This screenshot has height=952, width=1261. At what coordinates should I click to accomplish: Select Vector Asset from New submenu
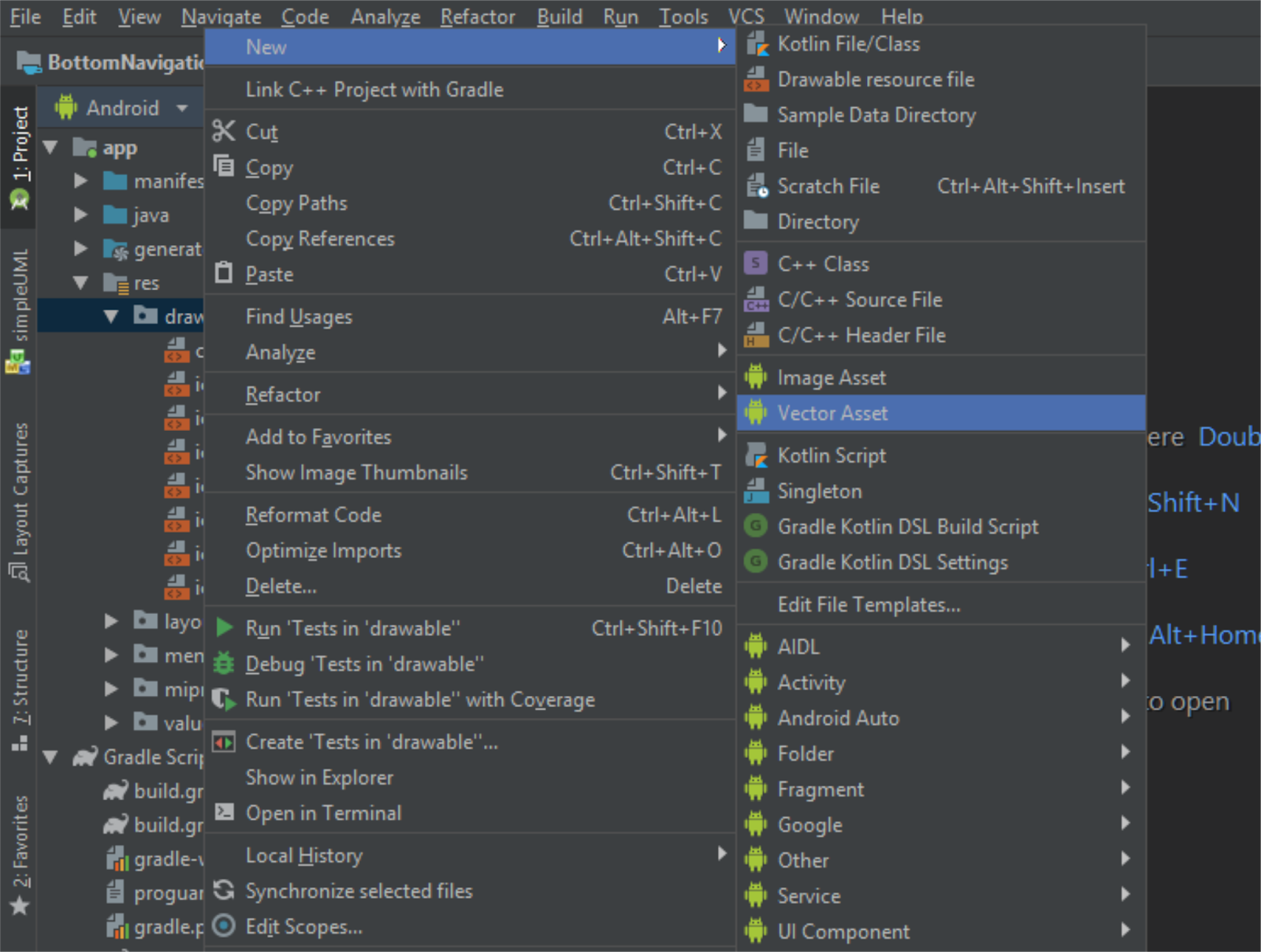click(941, 413)
